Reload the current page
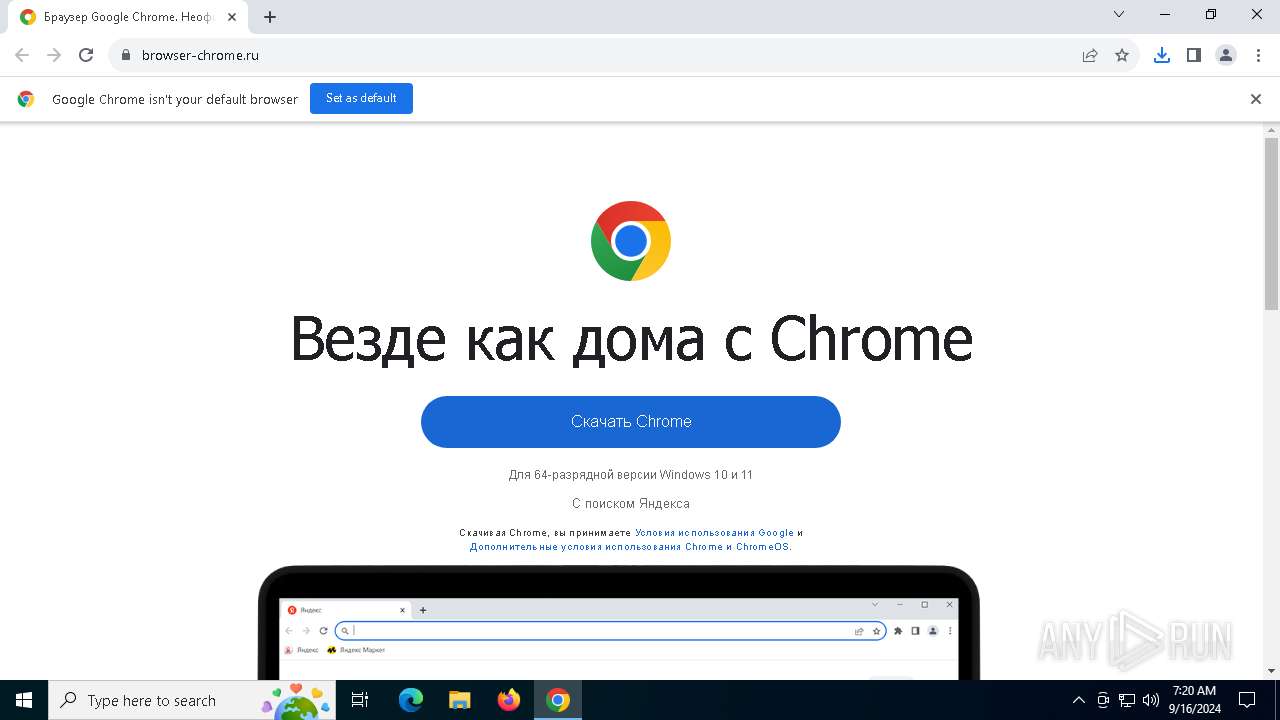The image size is (1280, 720). (x=86, y=55)
